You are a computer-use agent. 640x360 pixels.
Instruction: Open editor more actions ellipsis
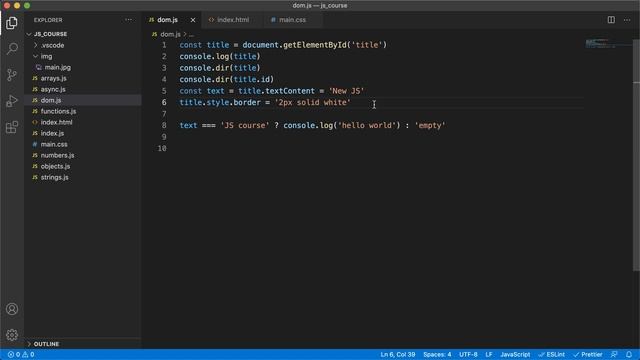coord(627,20)
